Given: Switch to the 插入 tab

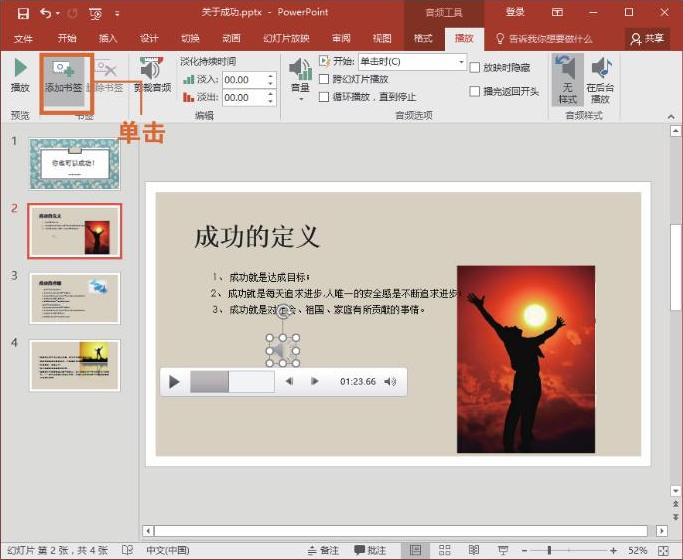Looking at the screenshot, I should point(108,38).
